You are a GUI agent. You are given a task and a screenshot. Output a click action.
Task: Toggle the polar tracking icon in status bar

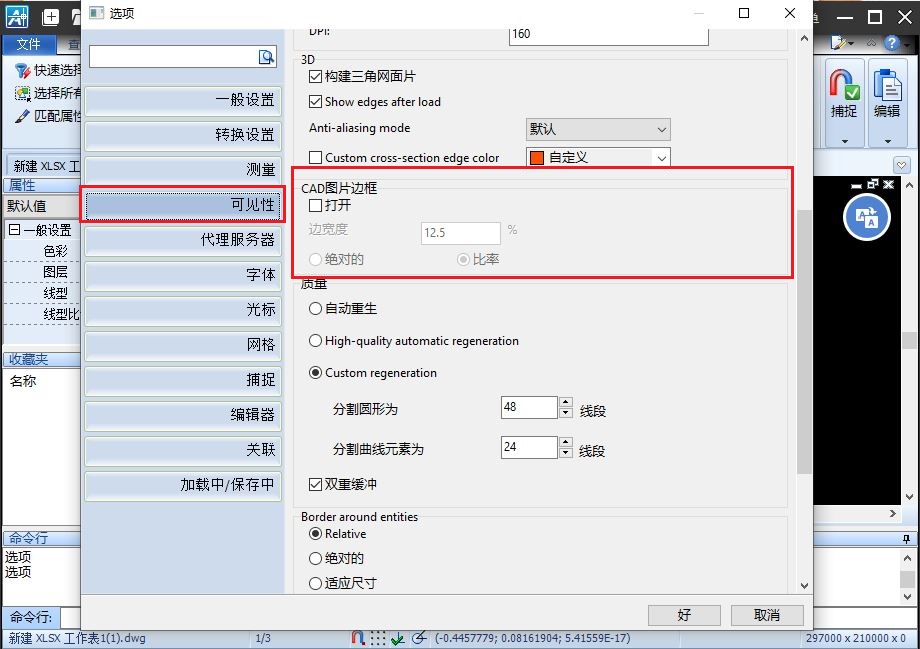pyautogui.click(x=419, y=638)
